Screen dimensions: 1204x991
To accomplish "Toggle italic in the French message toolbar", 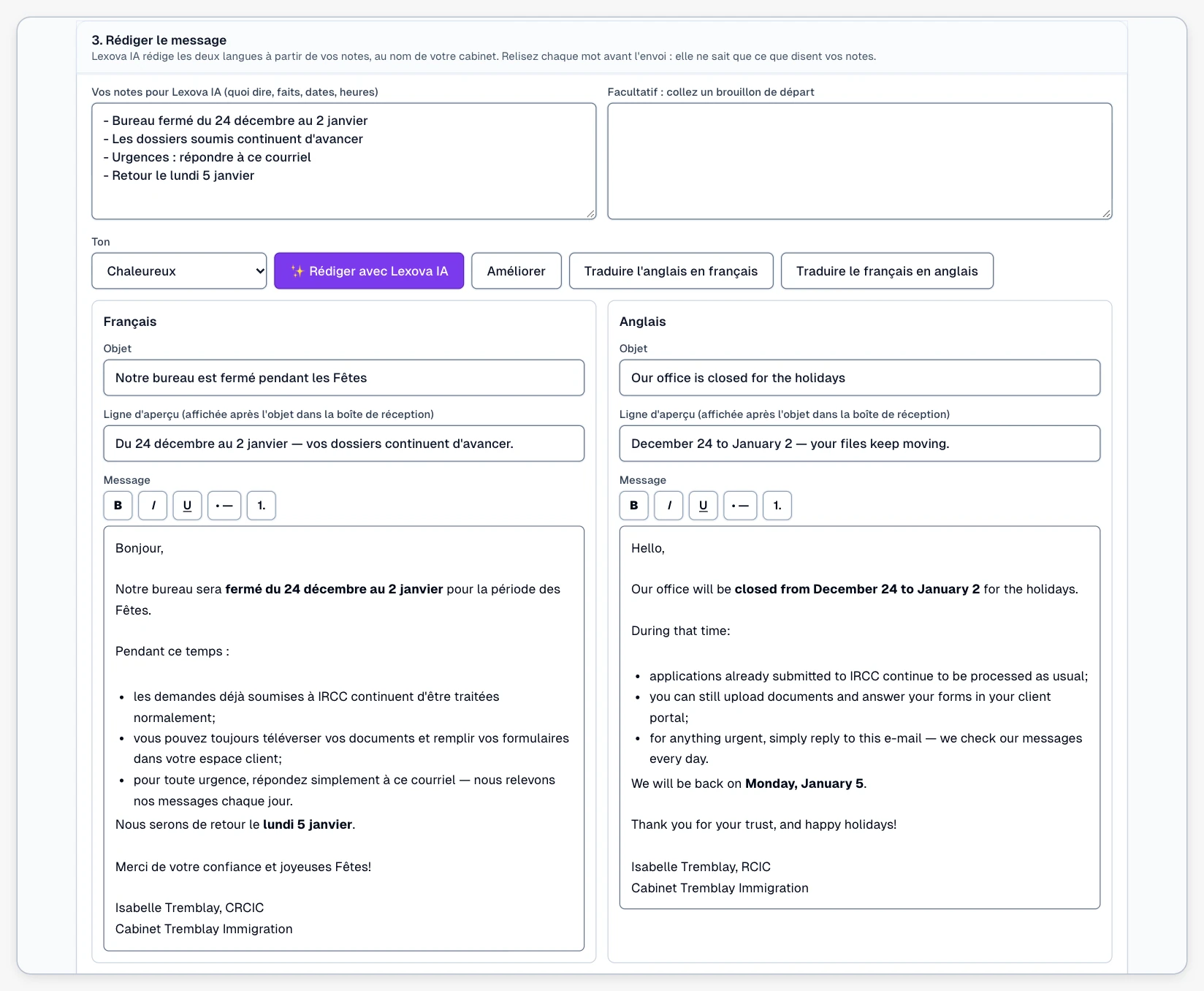I will pos(153,505).
